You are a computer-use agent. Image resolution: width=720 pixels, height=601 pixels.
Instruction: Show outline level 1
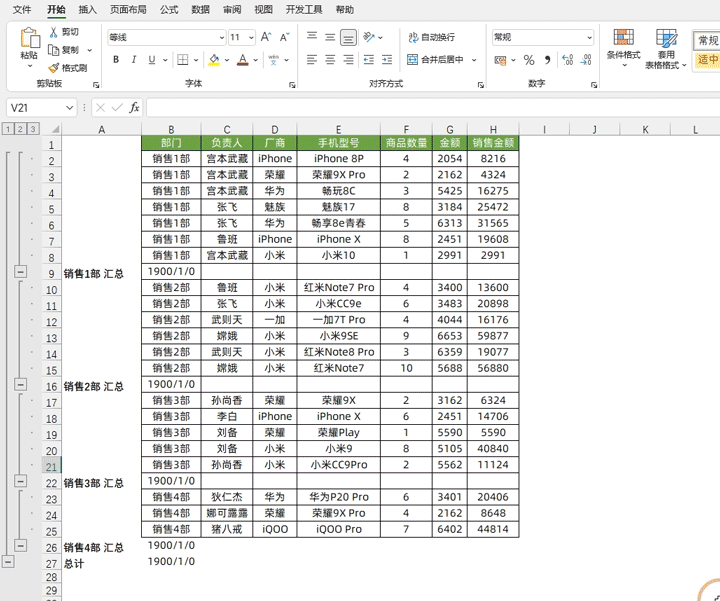(x=7, y=129)
